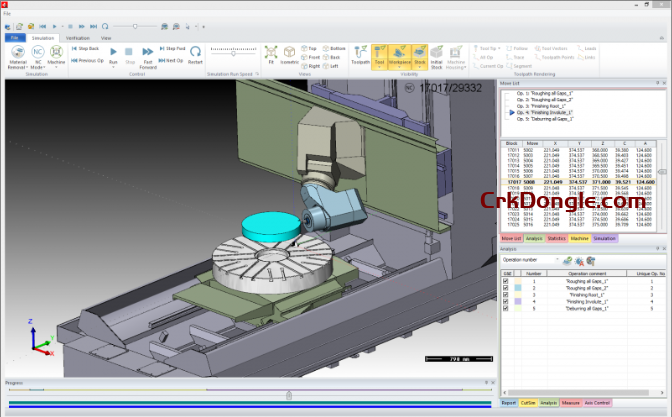Uncheck the operation 5 Deburring checkbox
The height and width of the screenshot is (417, 672).
pos(506,308)
